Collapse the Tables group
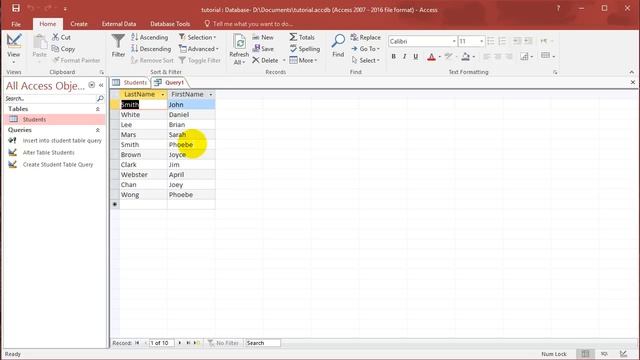The width and height of the screenshot is (640, 360). pyautogui.click(x=98, y=109)
